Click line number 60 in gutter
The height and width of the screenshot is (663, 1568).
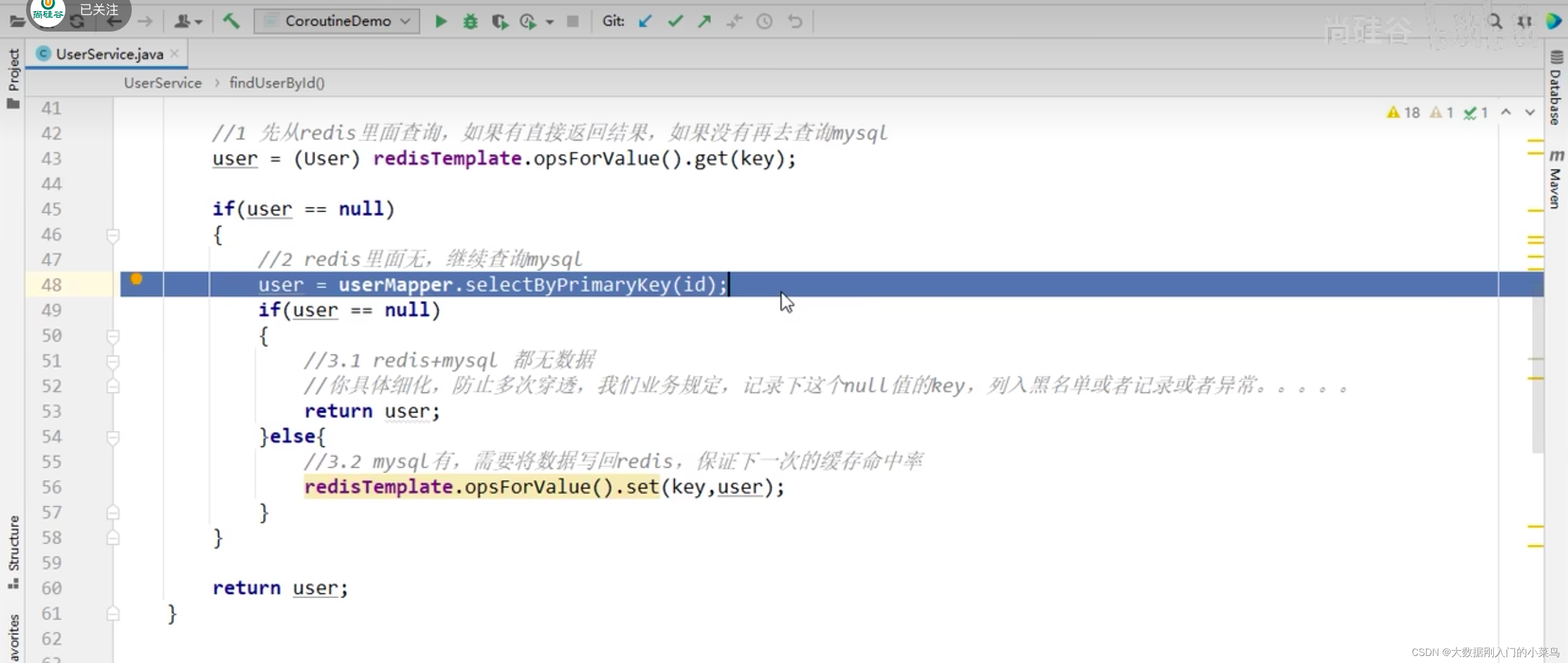52,588
